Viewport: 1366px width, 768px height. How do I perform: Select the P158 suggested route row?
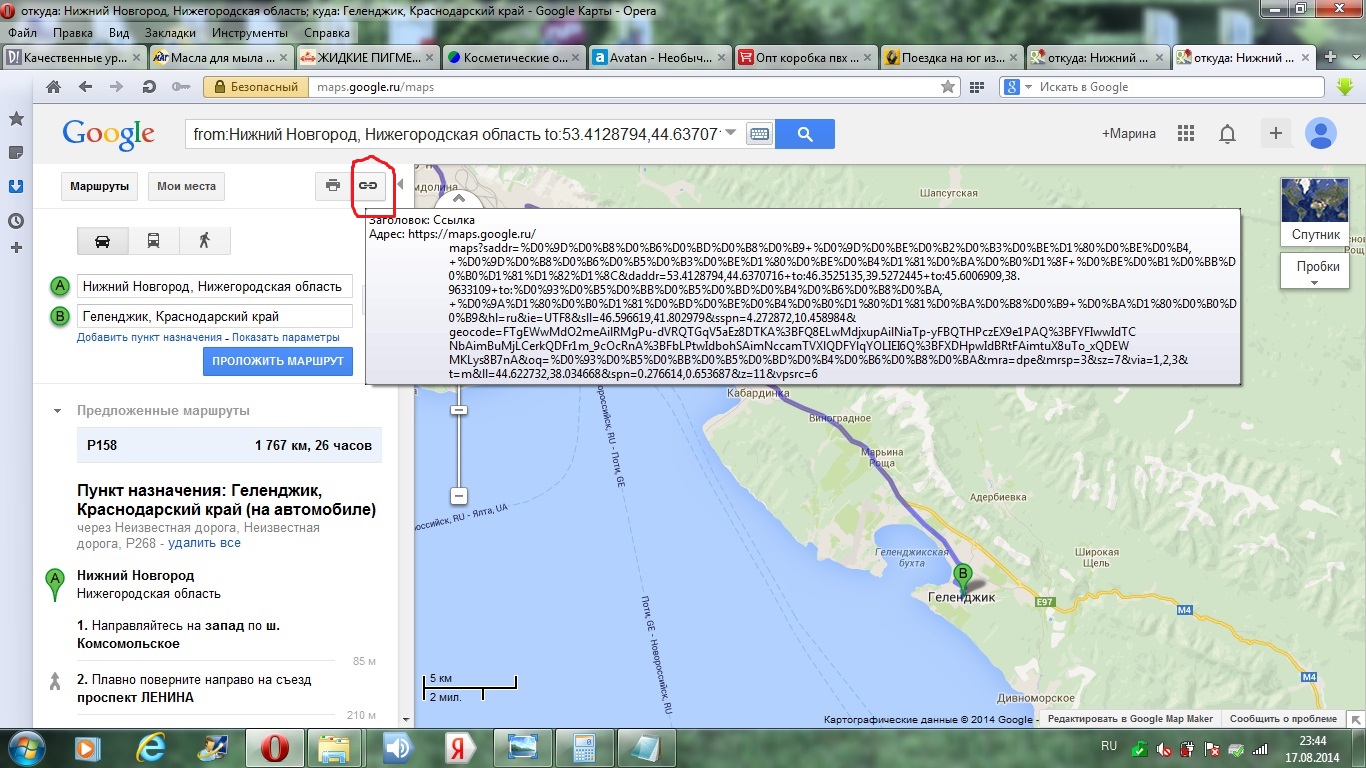point(229,445)
